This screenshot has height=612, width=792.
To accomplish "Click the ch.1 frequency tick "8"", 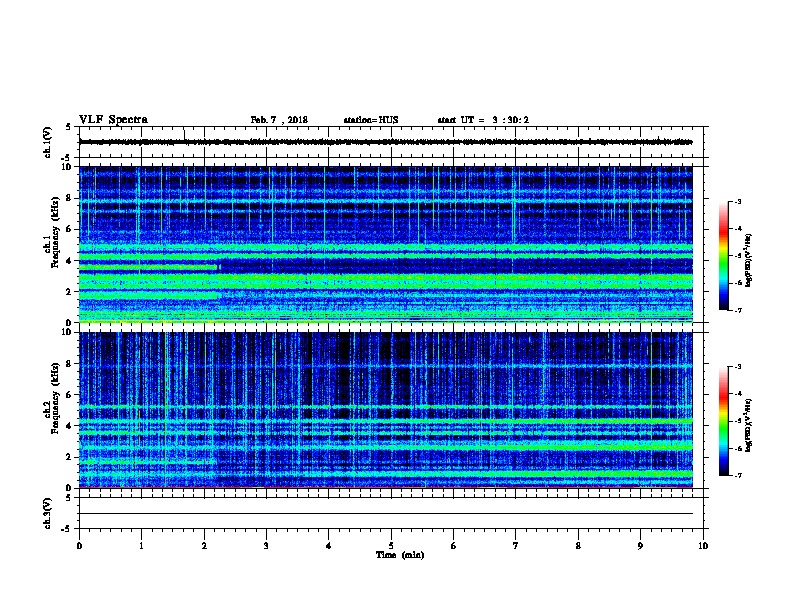I will pyautogui.click(x=69, y=198).
